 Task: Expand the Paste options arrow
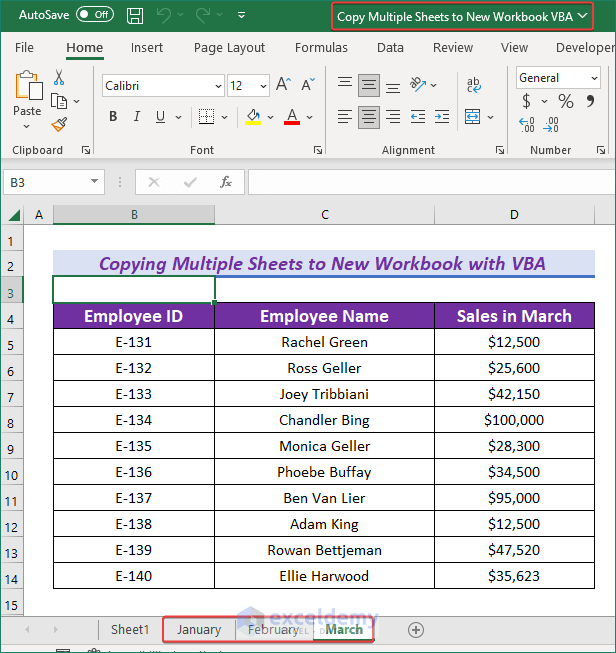27,126
